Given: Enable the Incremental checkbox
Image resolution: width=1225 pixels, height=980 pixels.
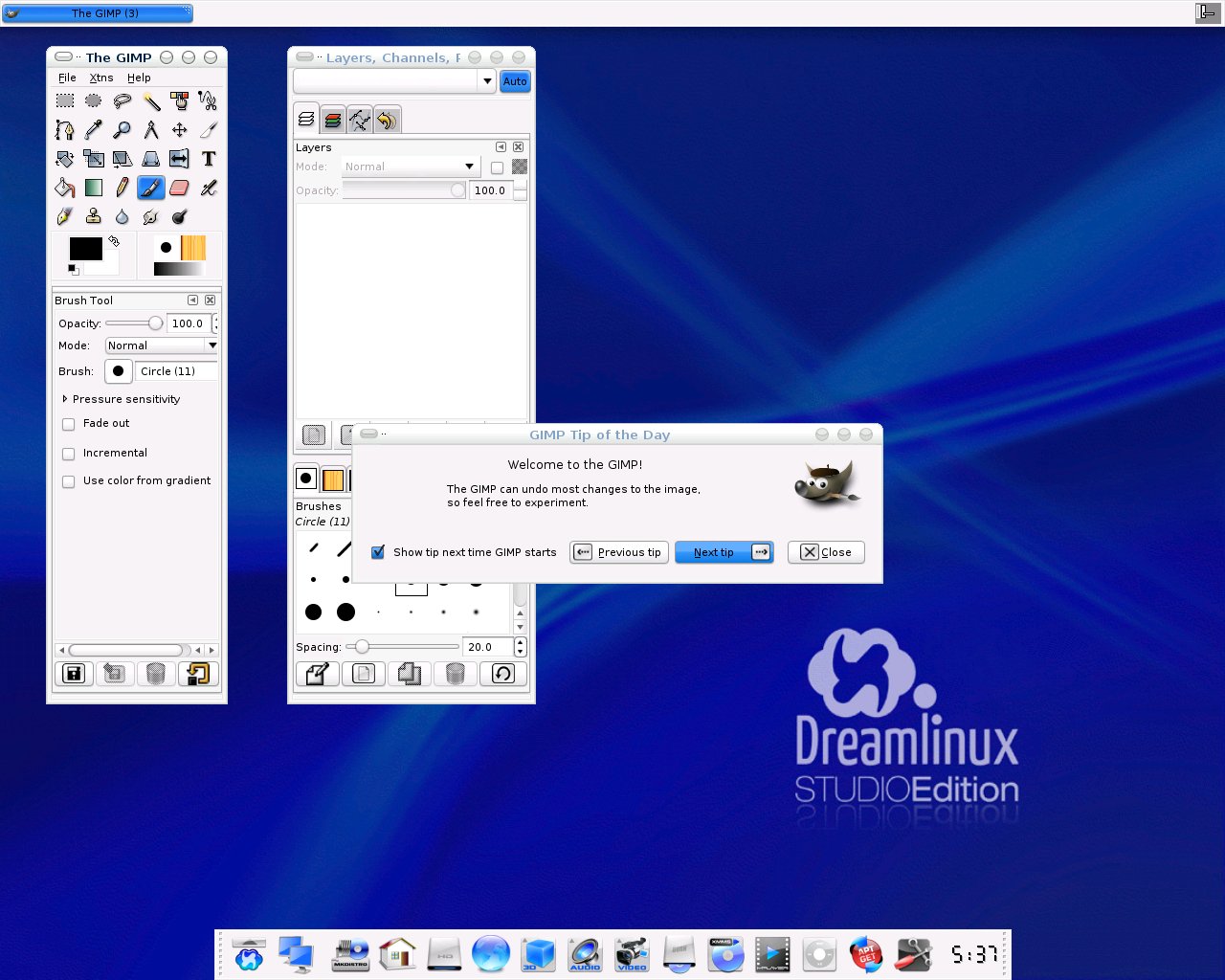Looking at the screenshot, I should click(x=68, y=454).
